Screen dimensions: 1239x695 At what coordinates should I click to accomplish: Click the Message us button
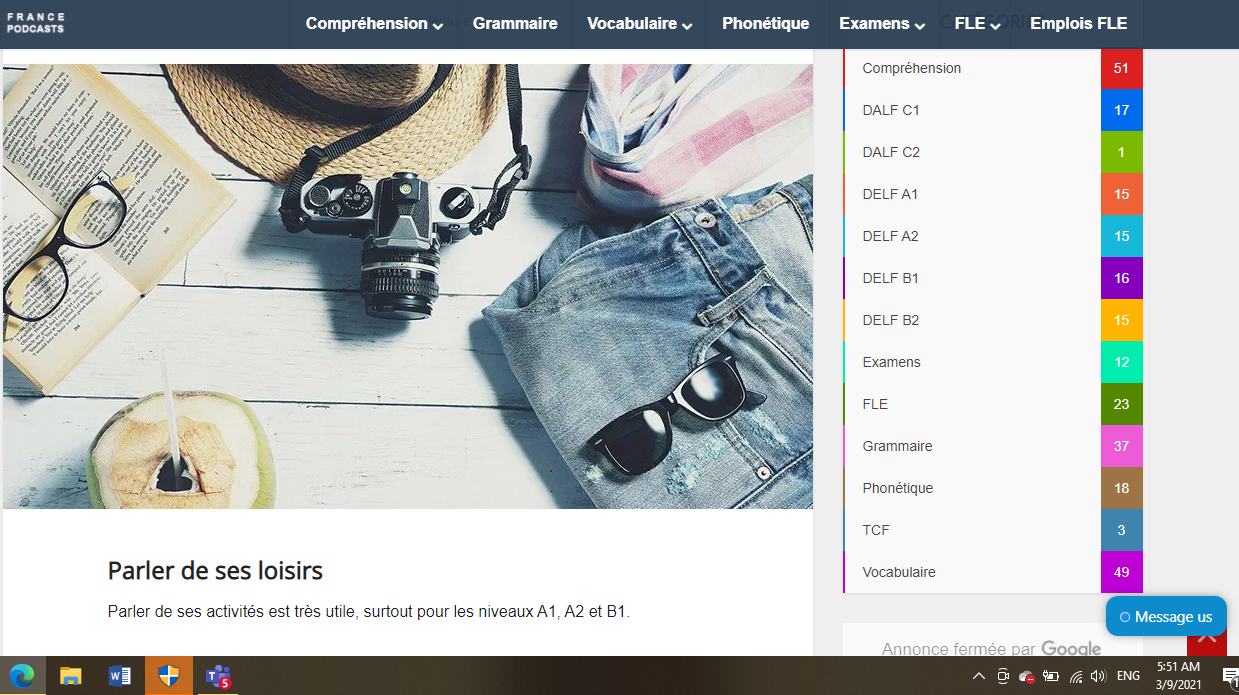point(1166,617)
